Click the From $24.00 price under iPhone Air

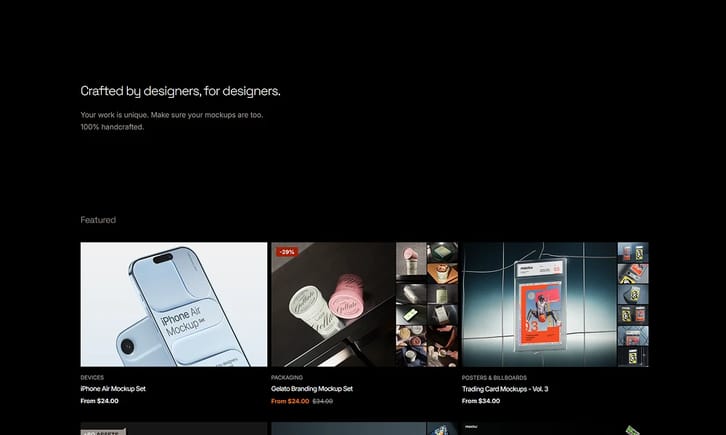pyautogui.click(x=99, y=401)
